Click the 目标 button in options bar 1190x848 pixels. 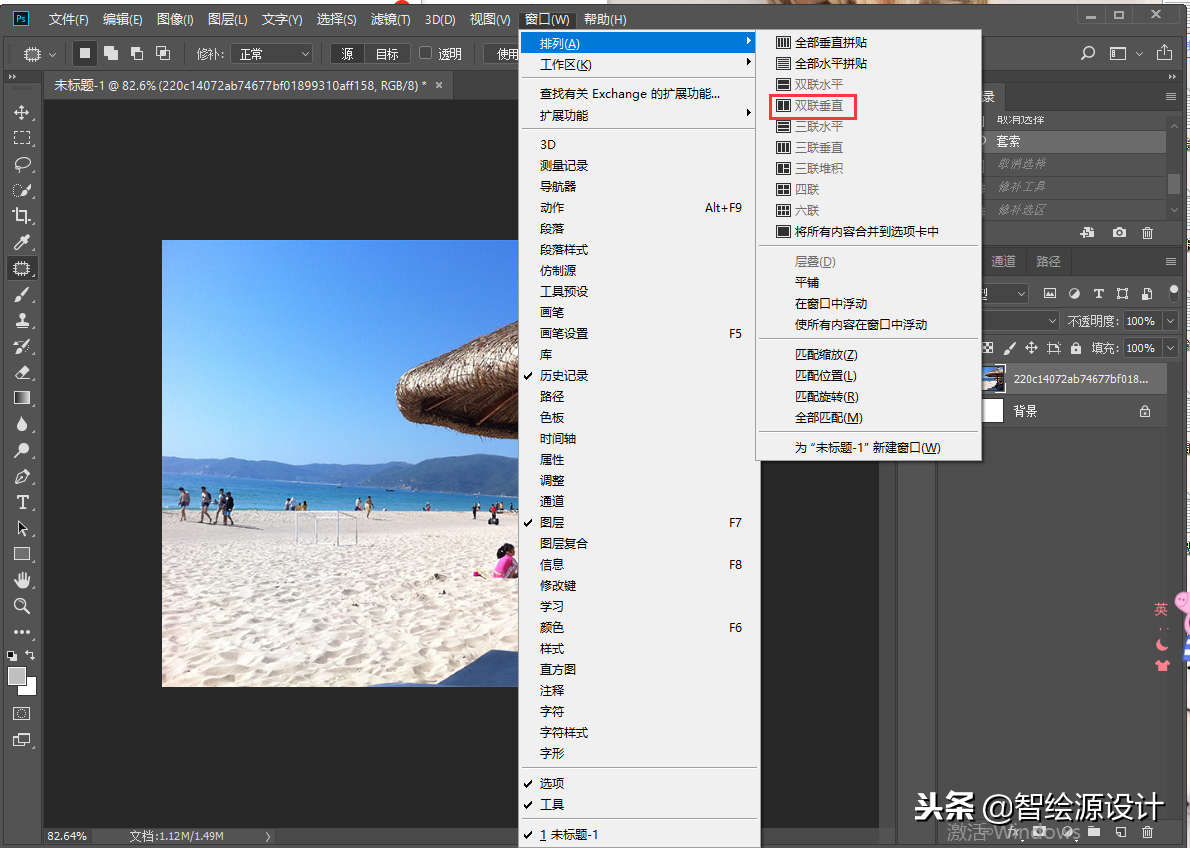[387, 54]
